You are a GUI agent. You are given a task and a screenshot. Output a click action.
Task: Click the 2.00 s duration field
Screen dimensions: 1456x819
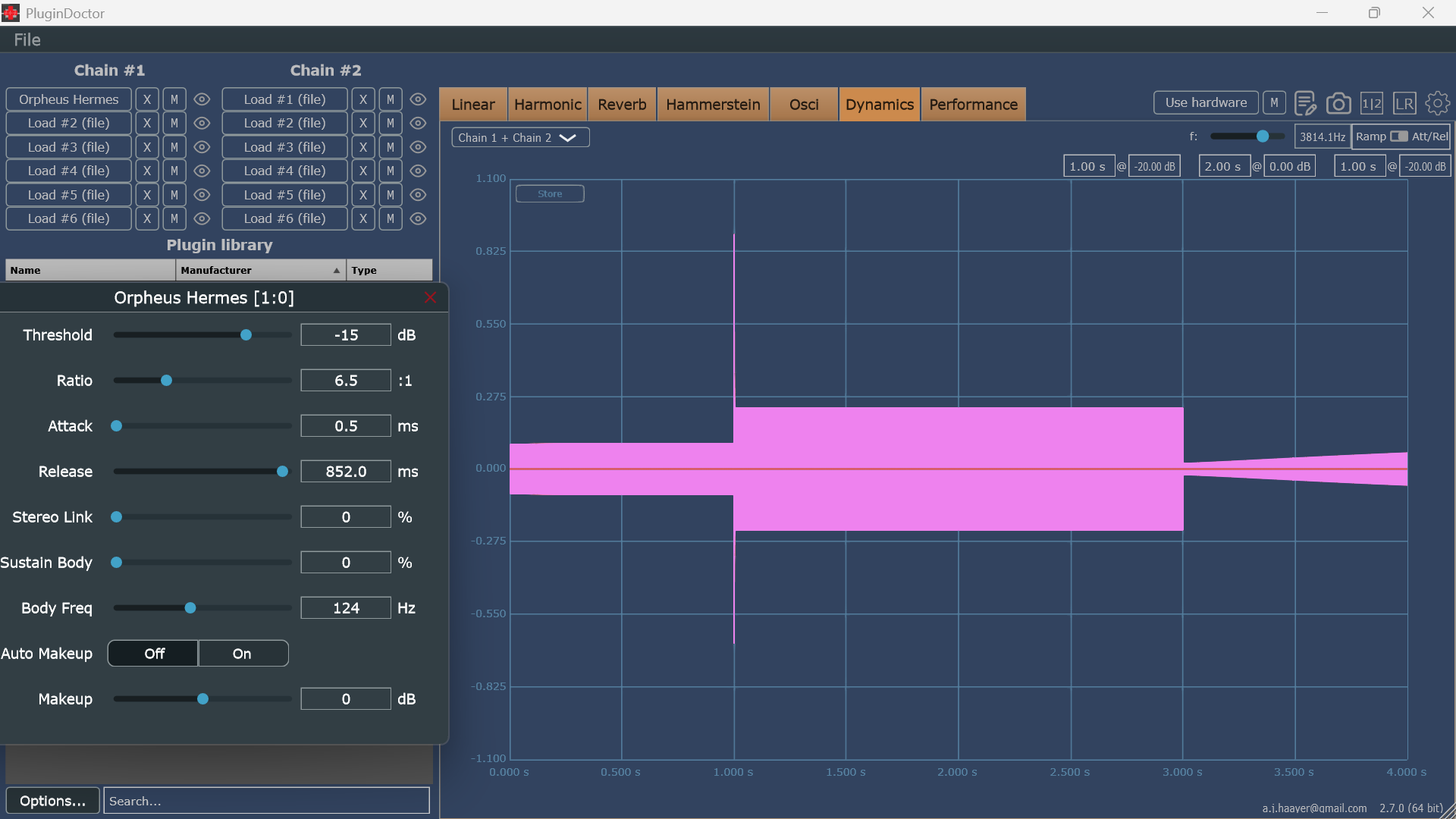[x=1223, y=167]
